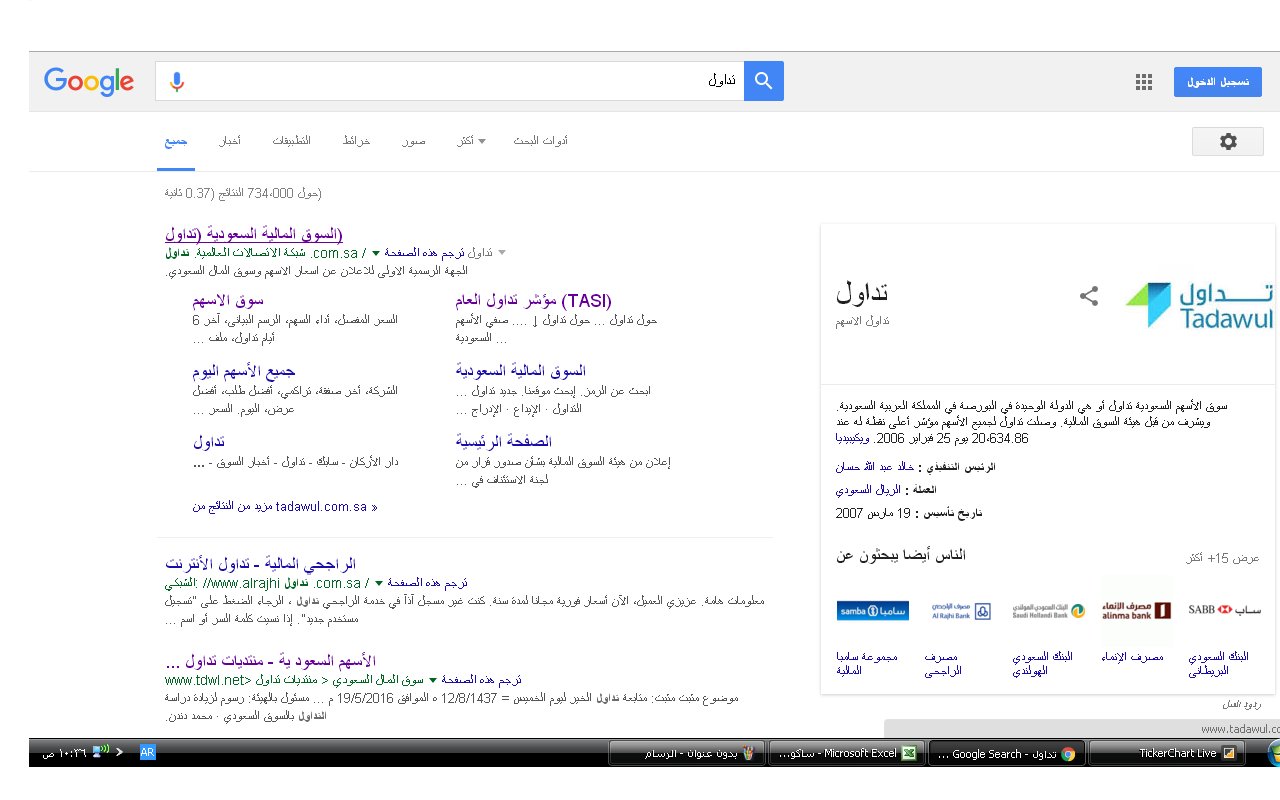Screen dimensions: 1280x800
Task: Open Al Rajhi Capital online trading result
Action: pos(261,564)
